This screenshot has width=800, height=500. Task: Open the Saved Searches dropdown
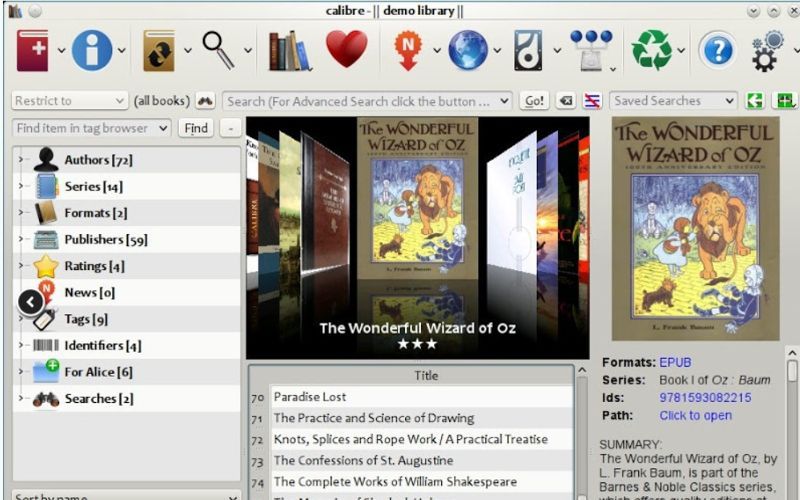click(x=673, y=101)
